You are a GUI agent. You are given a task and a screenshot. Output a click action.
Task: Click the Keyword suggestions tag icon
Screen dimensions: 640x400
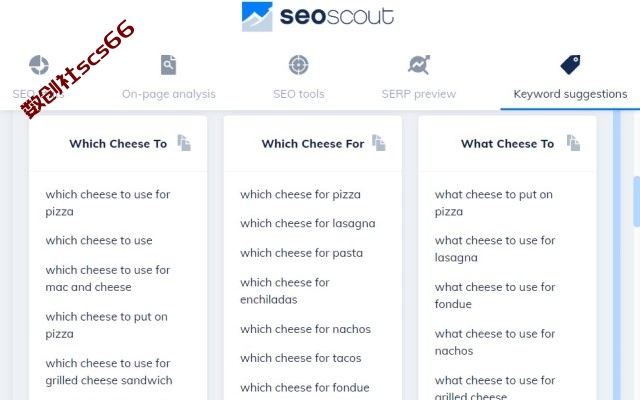tap(570, 65)
